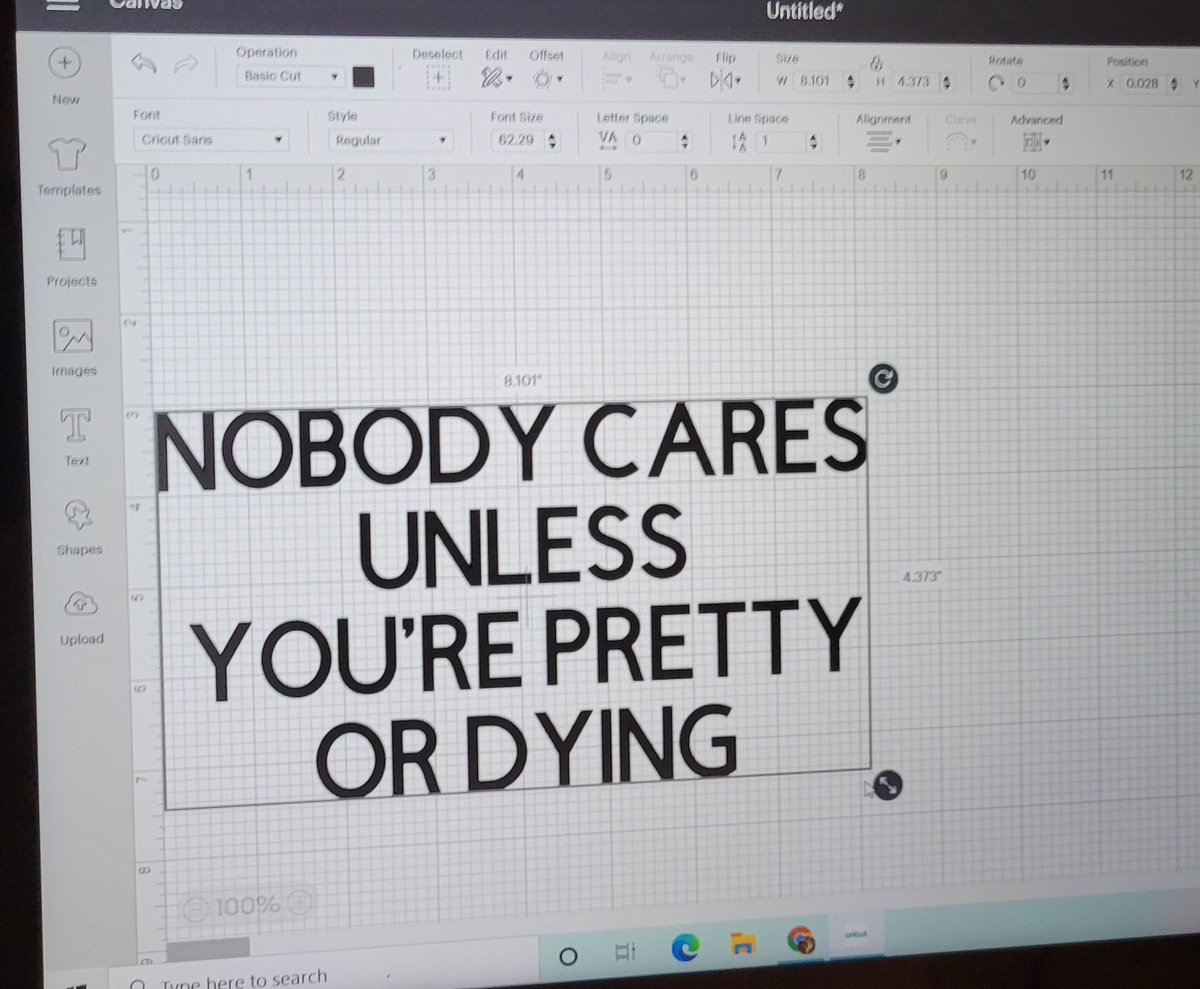The image size is (1200, 989).
Task: Open the Style dropdown showing Regular
Action: (390, 141)
